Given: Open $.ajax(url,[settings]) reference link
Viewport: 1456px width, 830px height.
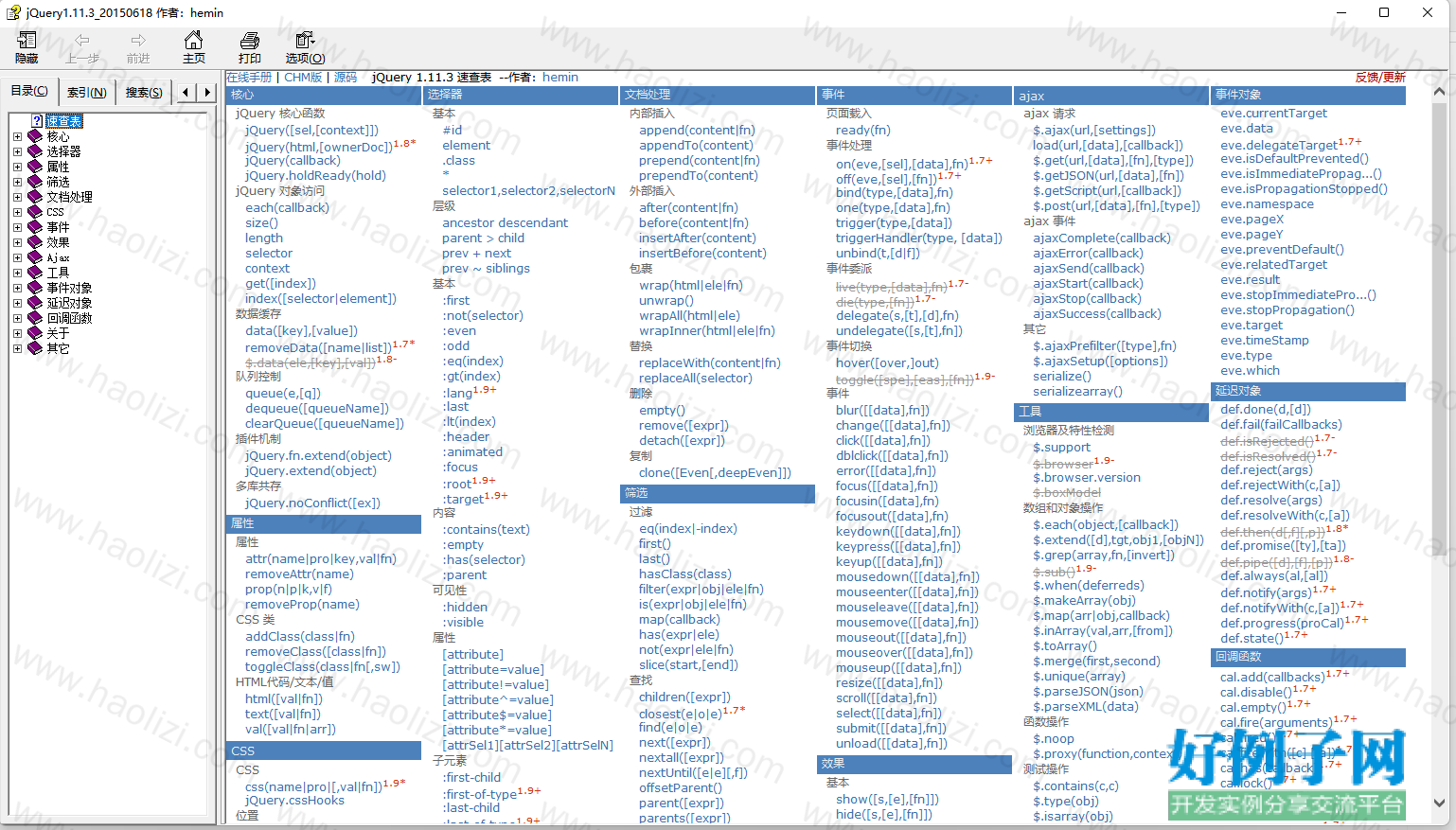Looking at the screenshot, I should 1094,130.
